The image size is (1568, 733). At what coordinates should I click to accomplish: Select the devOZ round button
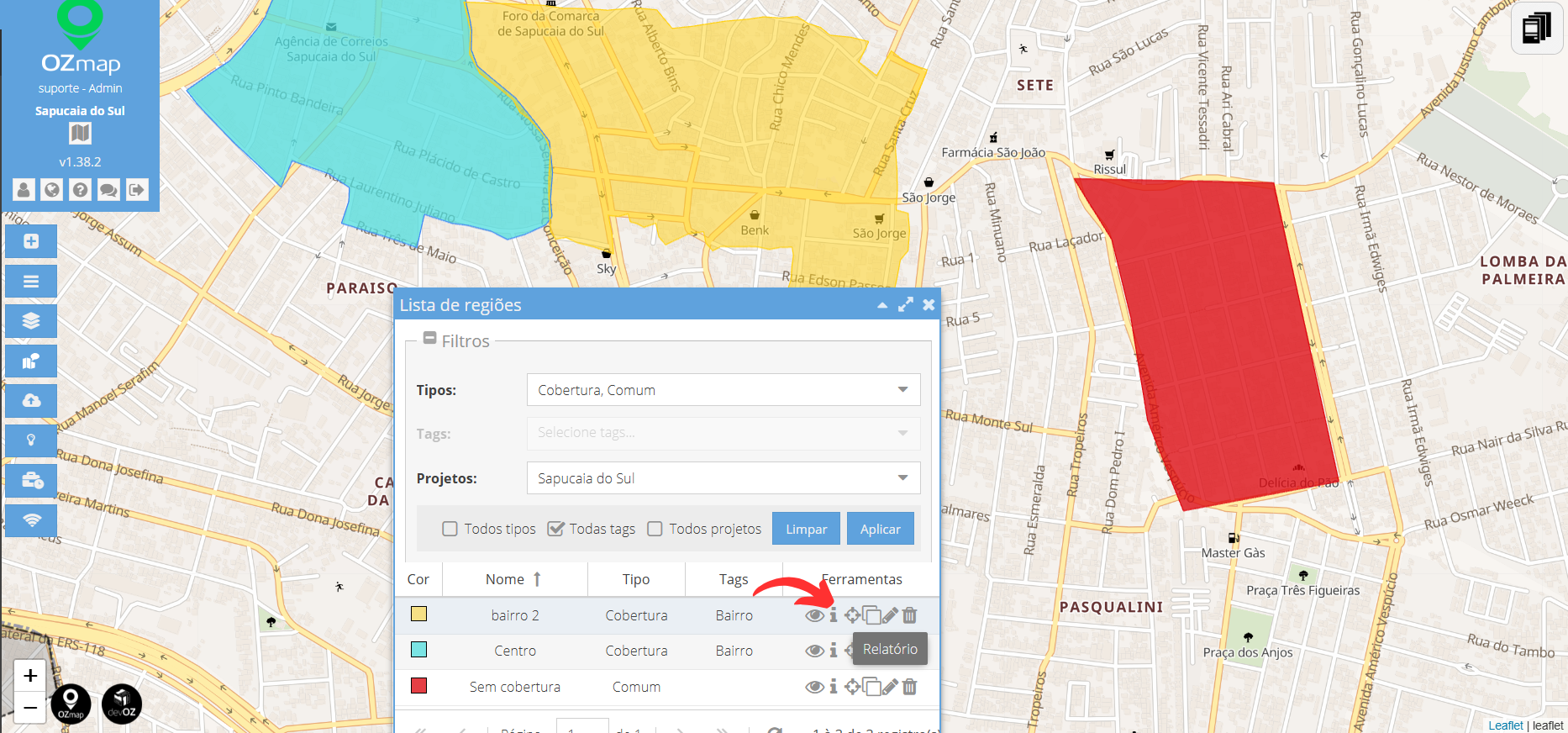tap(122, 704)
